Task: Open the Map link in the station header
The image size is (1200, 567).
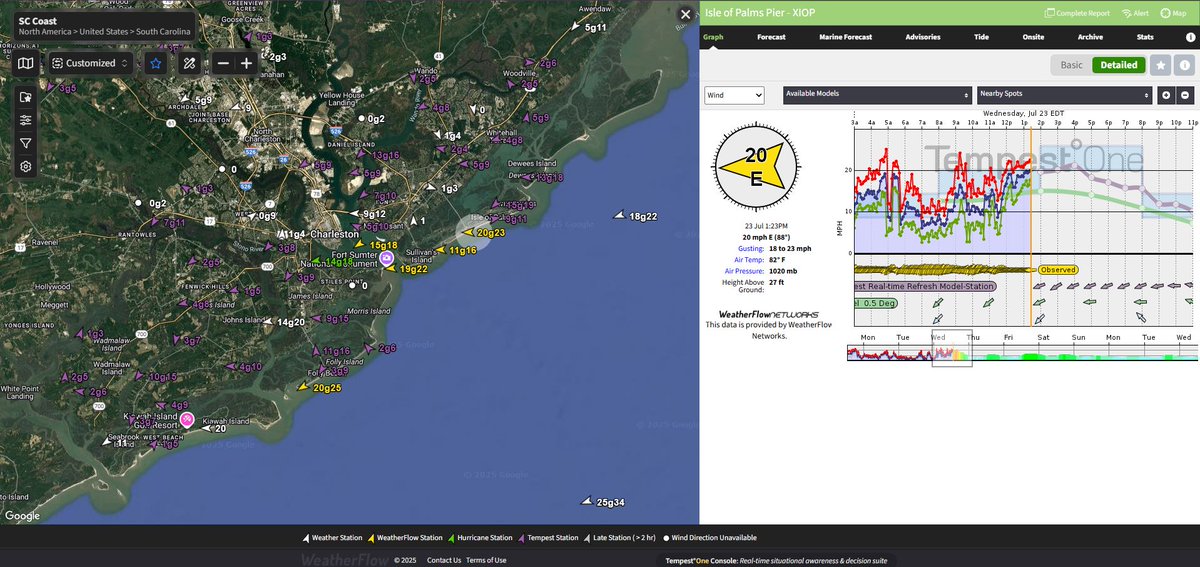Action: point(1172,13)
